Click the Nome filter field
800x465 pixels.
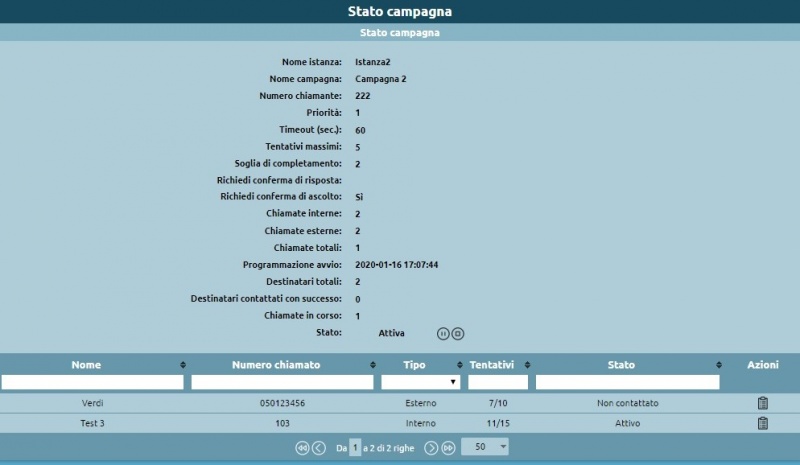[92, 382]
